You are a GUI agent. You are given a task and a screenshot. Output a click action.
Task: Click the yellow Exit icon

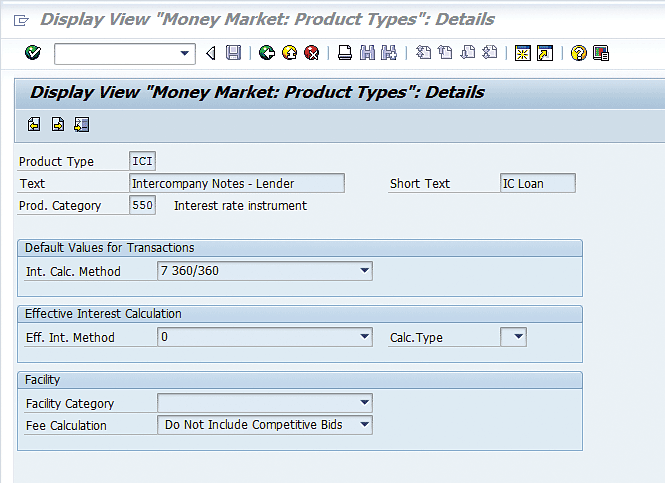pos(289,53)
